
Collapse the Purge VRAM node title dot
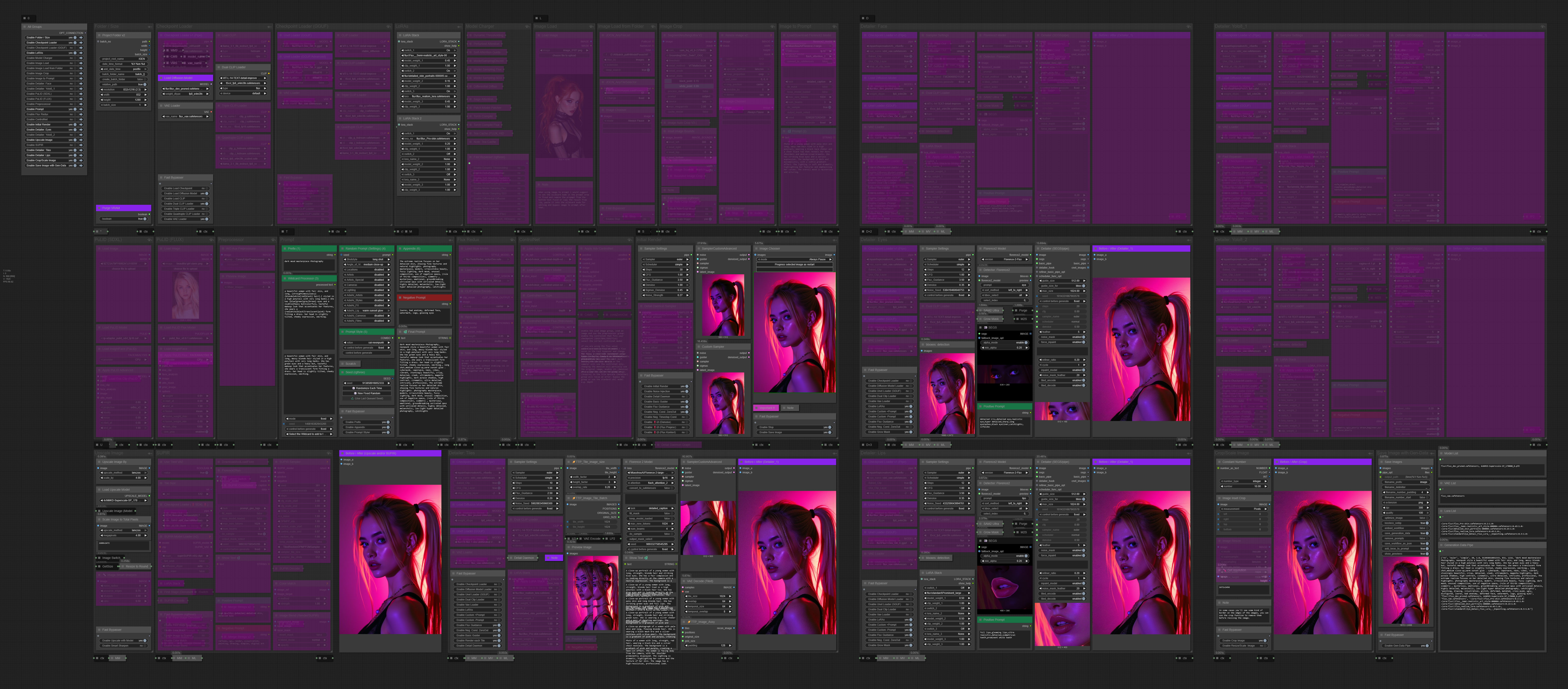pyautogui.click(x=99, y=208)
